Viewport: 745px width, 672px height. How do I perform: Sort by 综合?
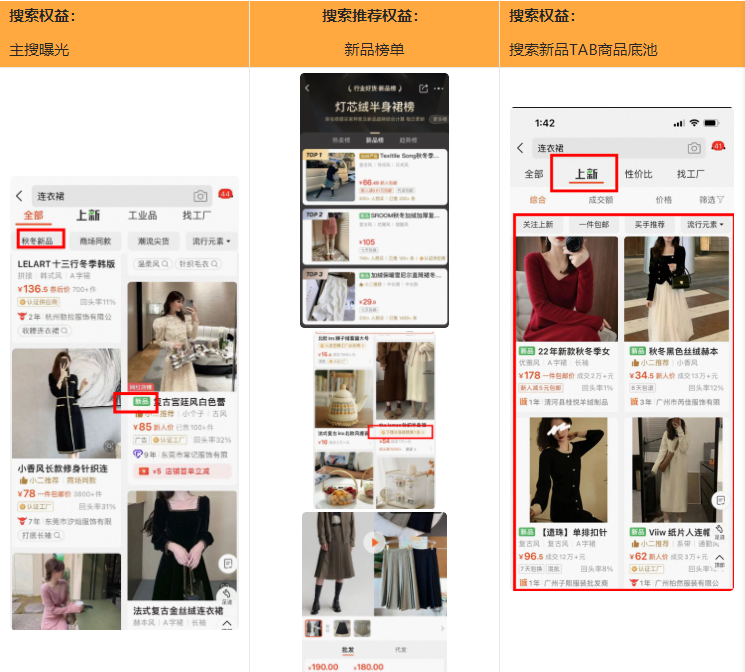[x=537, y=200]
